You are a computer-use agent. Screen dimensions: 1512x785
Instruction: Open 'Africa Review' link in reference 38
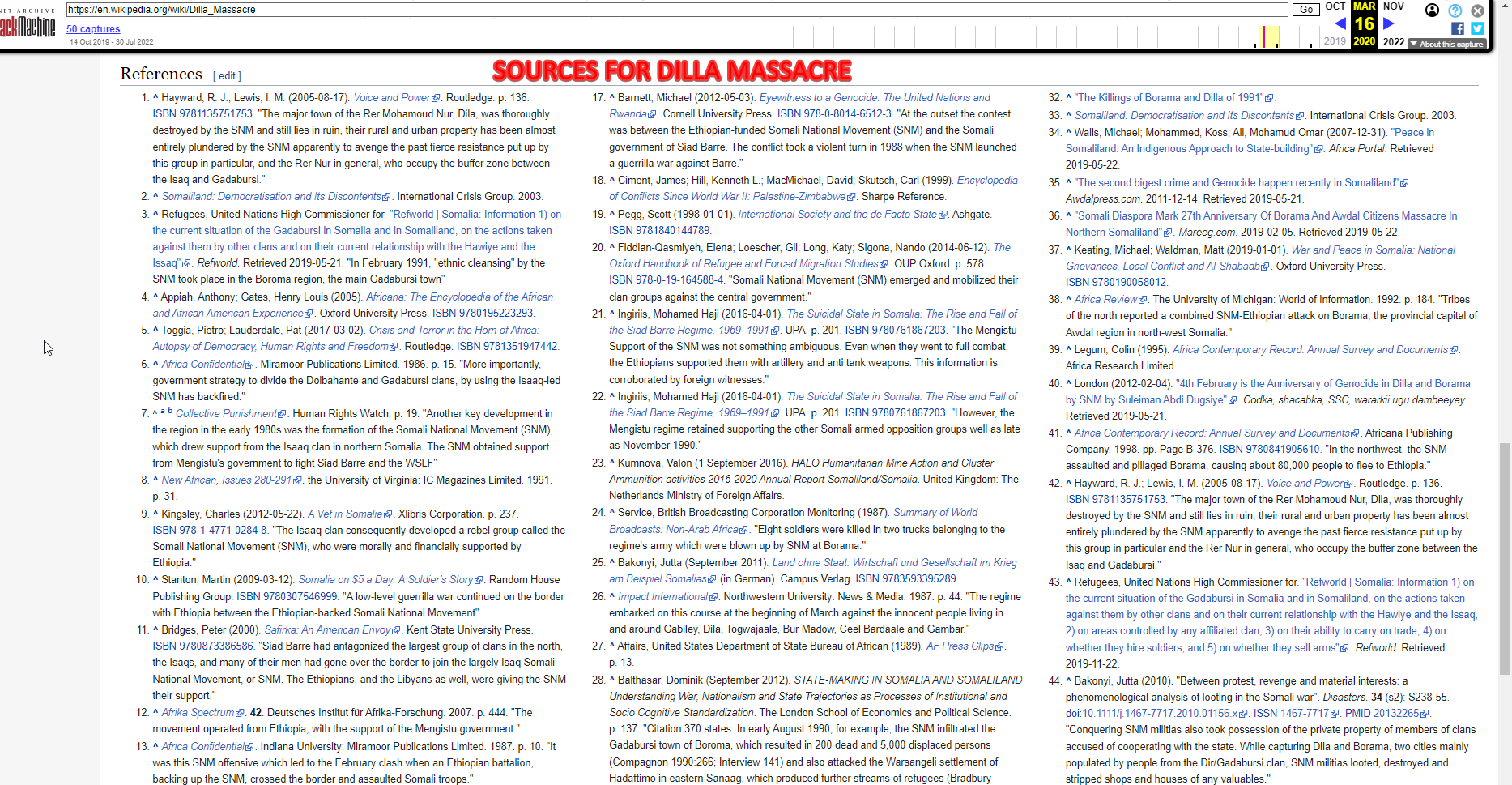click(1110, 300)
